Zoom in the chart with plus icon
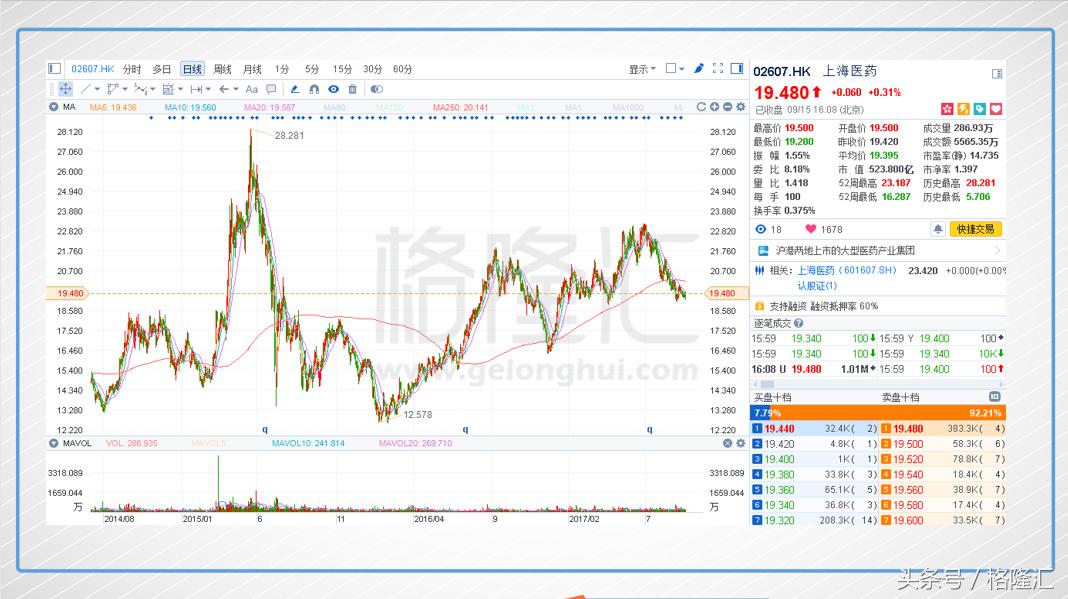Viewport: 1068px width, 599px height. click(714, 107)
